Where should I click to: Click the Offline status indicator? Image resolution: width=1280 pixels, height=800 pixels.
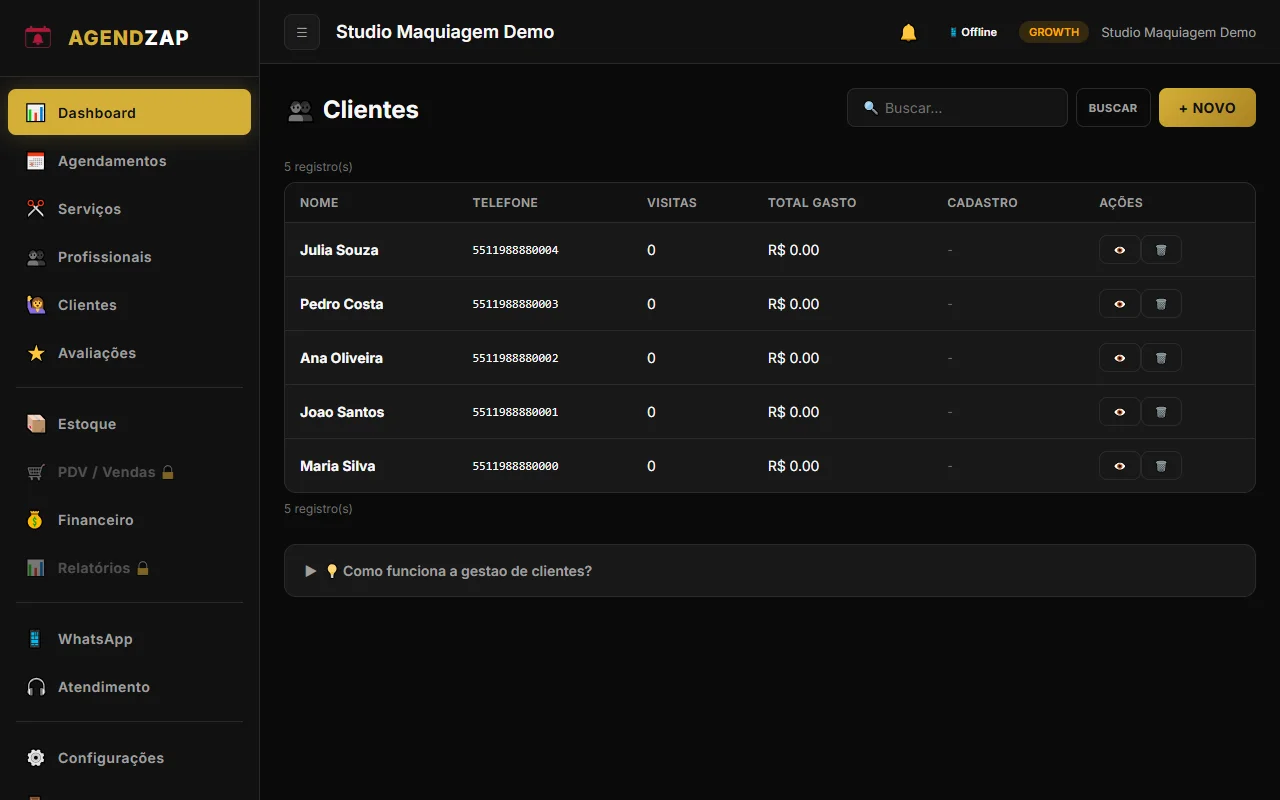973,32
